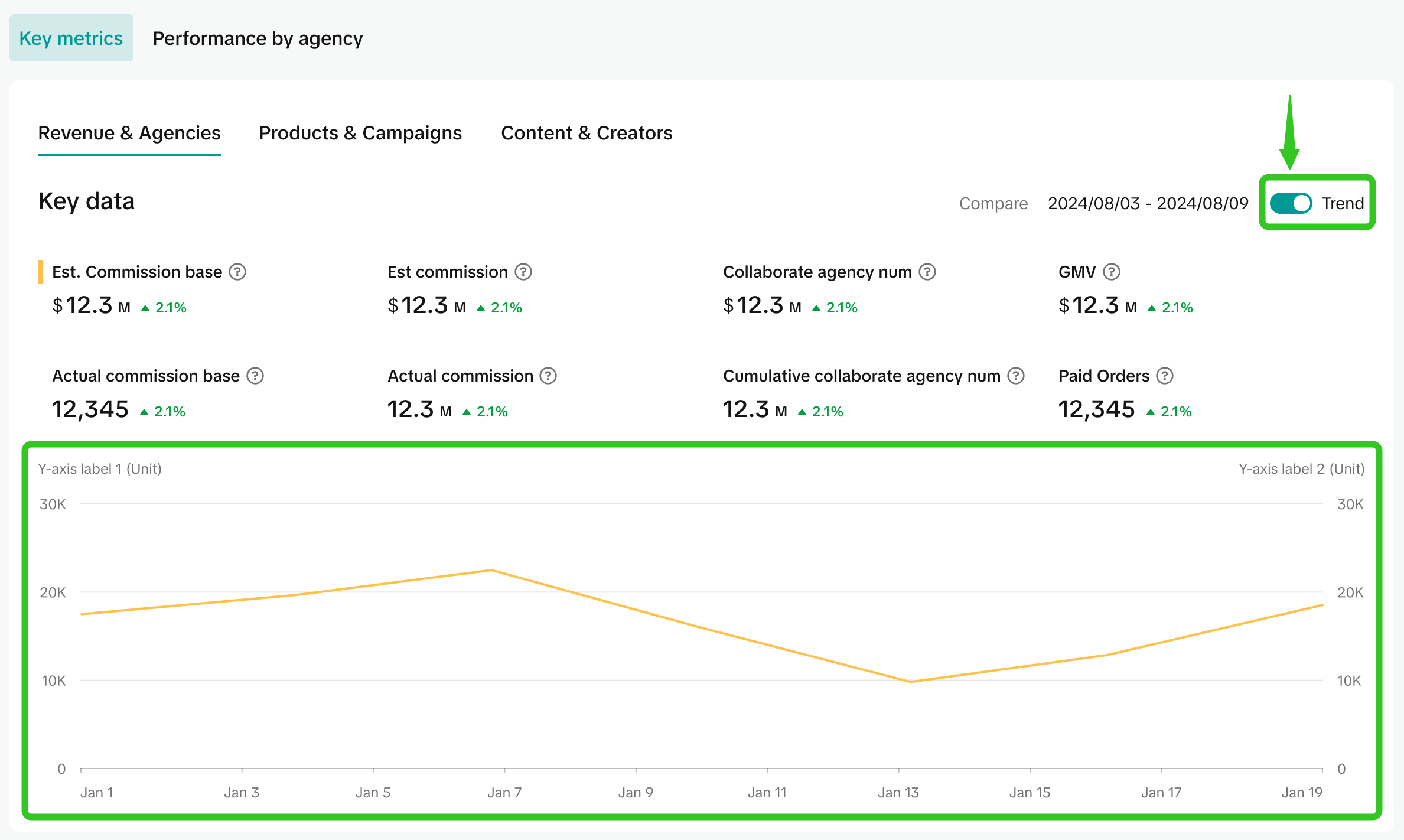1404x840 pixels.
Task: Click the trend line low point at Jan 13
Action: point(911,682)
